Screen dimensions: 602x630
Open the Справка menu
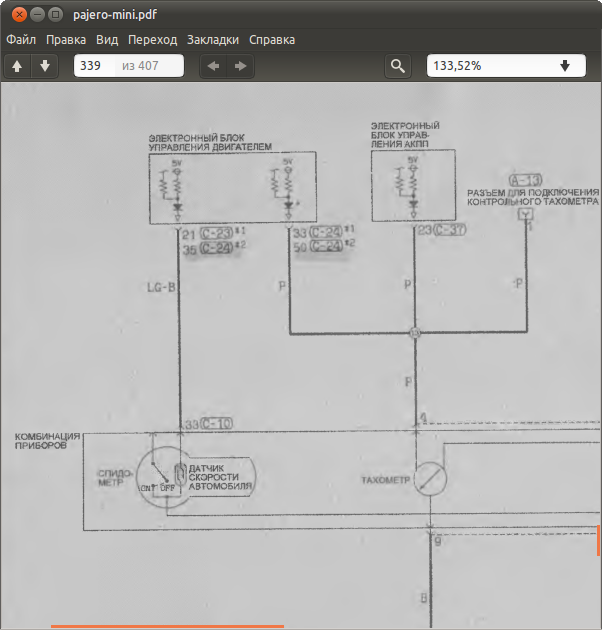click(x=271, y=40)
